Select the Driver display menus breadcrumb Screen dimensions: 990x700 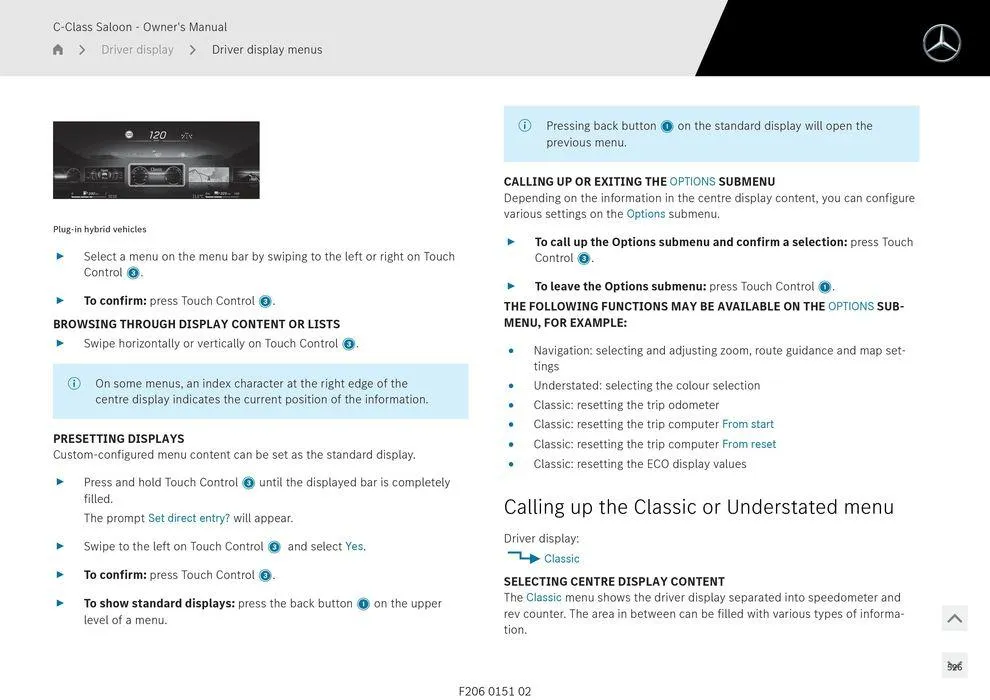[267, 50]
